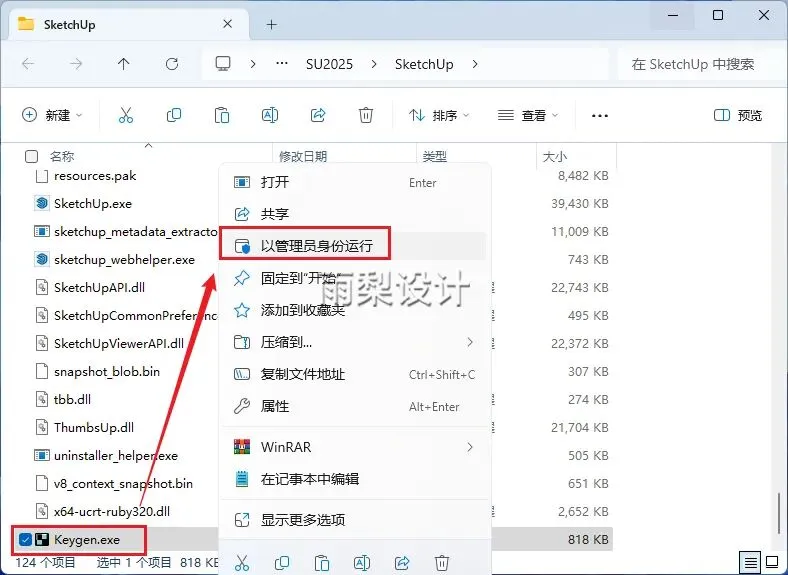This screenshot has height=575, width=788.
Task: Choose Show more options (显示更多选项)
Action: tap(354, 520)
